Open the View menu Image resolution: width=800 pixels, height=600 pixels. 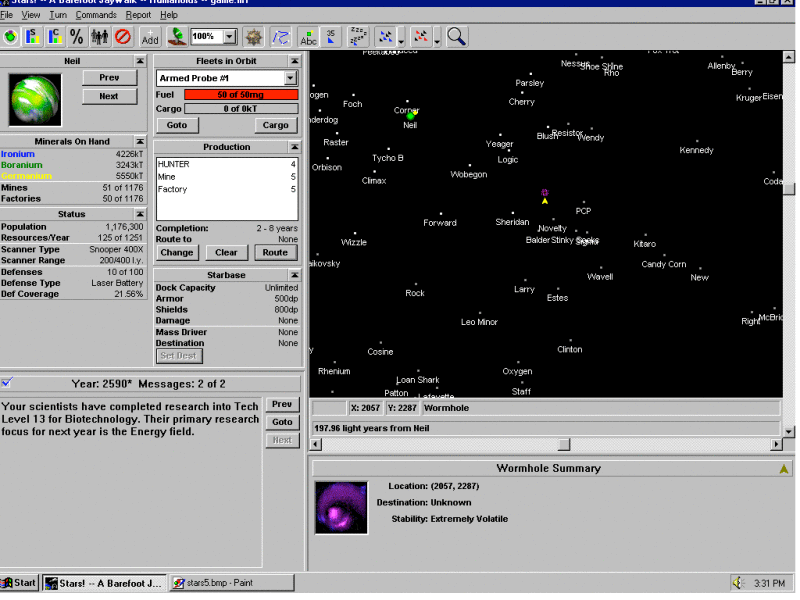(x=31, y=15)
